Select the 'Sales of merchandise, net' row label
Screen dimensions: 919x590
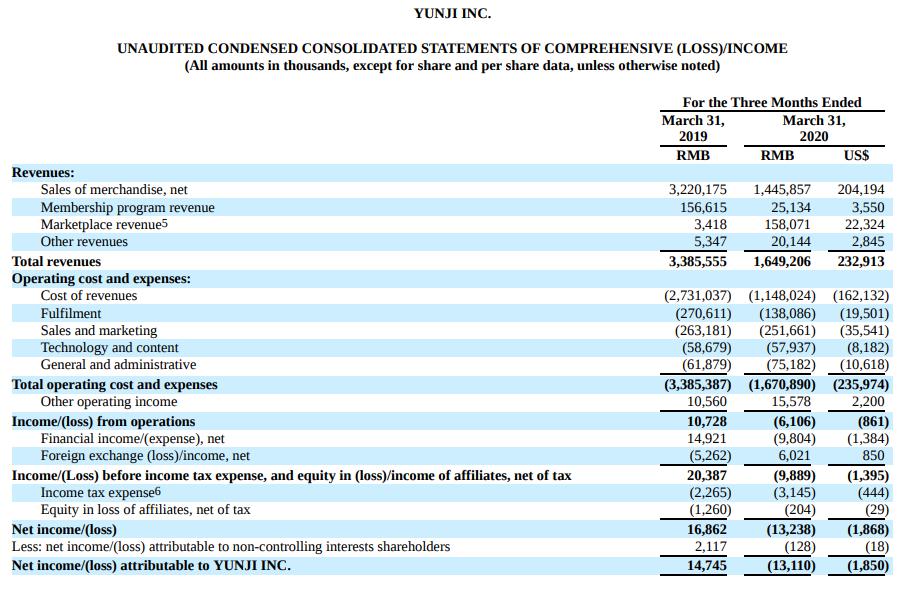click(114, 190)
